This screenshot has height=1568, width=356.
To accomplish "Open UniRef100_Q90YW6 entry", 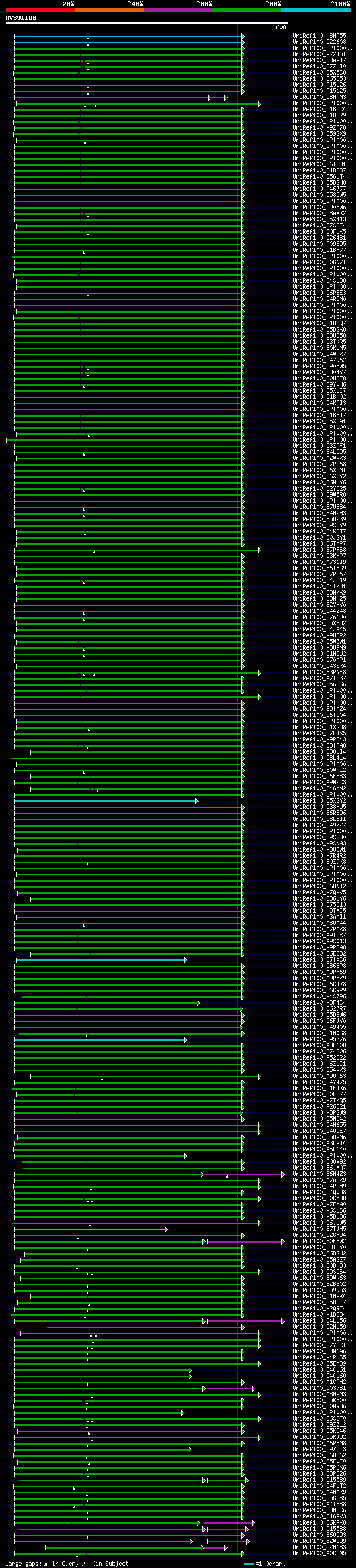I will (319, 207).
